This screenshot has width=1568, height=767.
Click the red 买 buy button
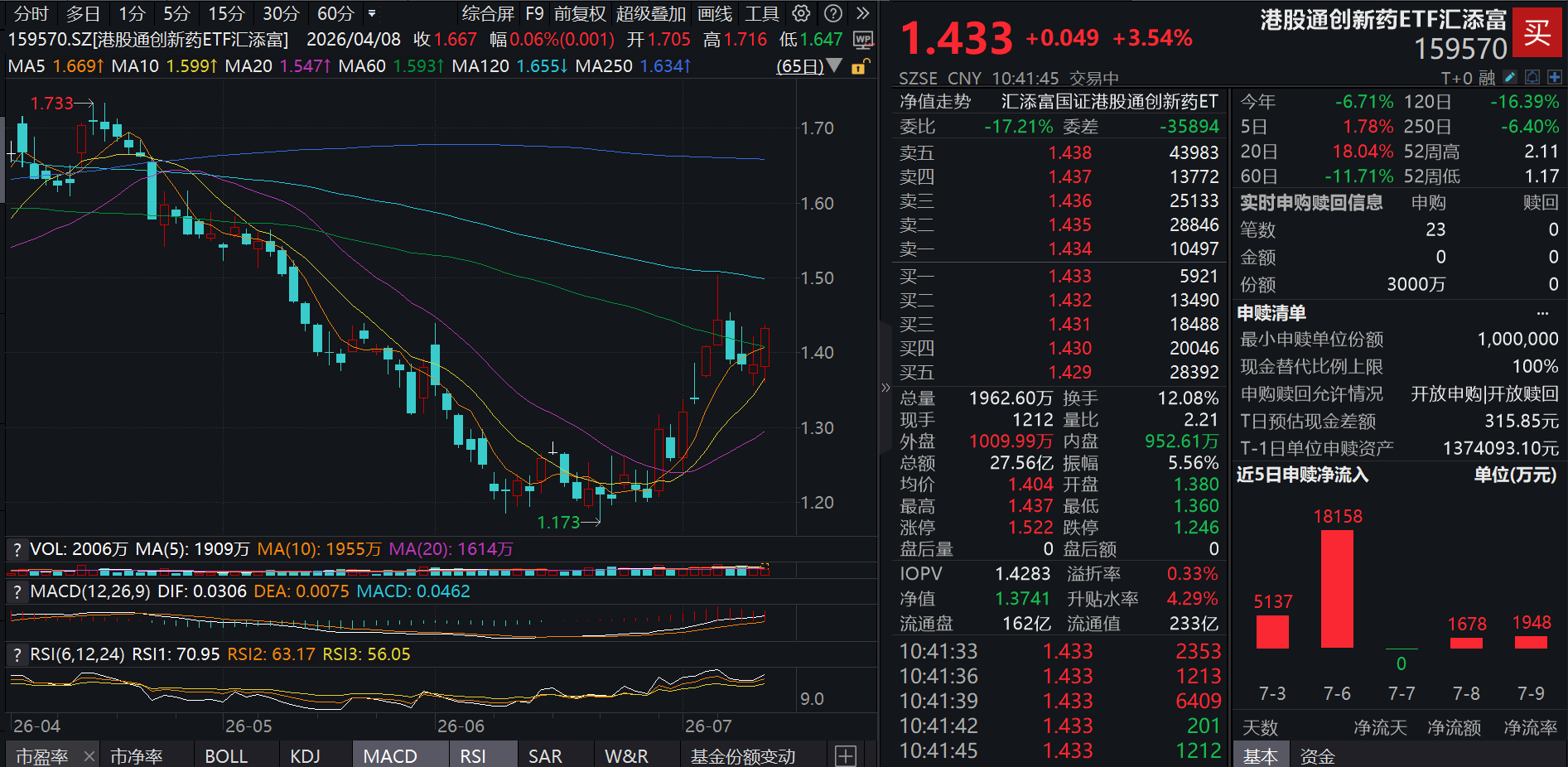(1537, 32)
